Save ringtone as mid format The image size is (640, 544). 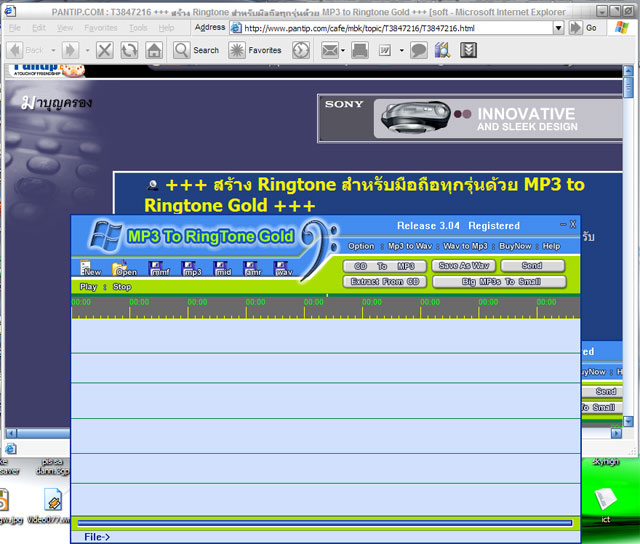222,269
